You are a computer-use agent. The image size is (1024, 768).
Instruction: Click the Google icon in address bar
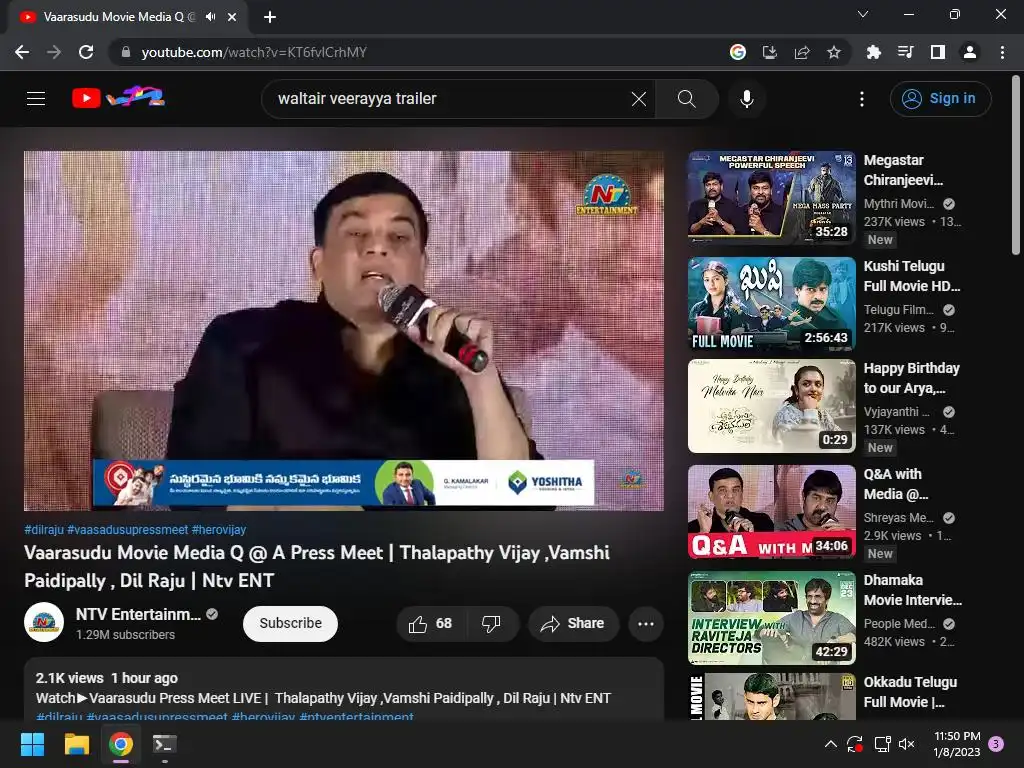[x=738, y=52]
